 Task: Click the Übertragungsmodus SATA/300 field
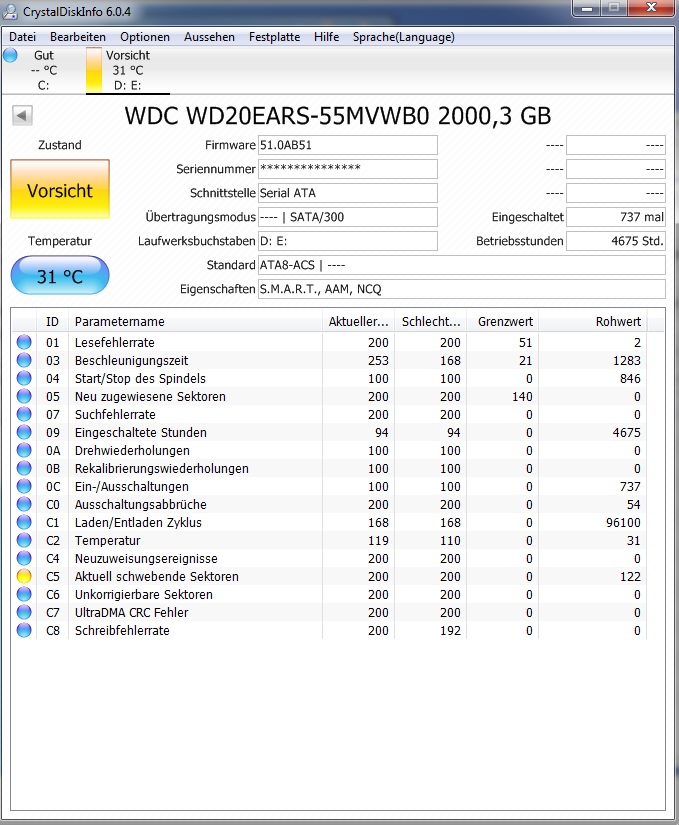coord(348,217)
